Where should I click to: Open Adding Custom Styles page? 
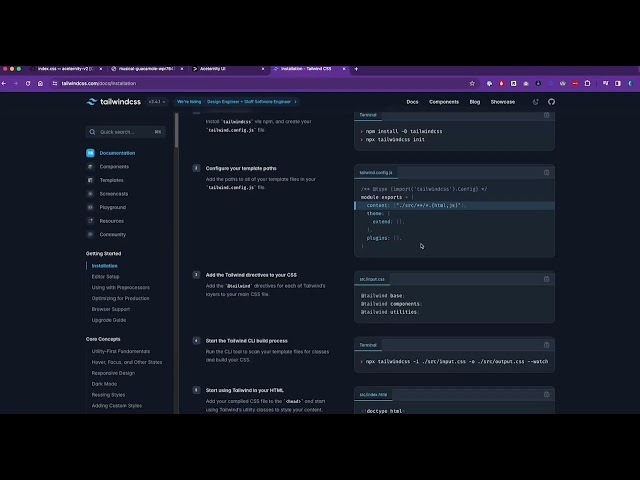pos(117,406)
